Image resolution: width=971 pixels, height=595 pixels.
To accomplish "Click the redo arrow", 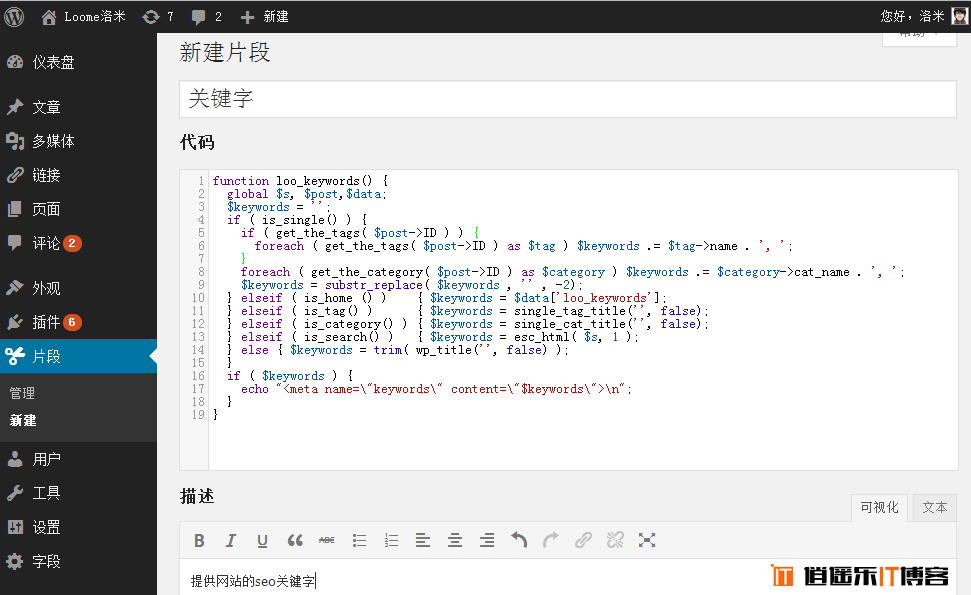I will coord(551,541).
